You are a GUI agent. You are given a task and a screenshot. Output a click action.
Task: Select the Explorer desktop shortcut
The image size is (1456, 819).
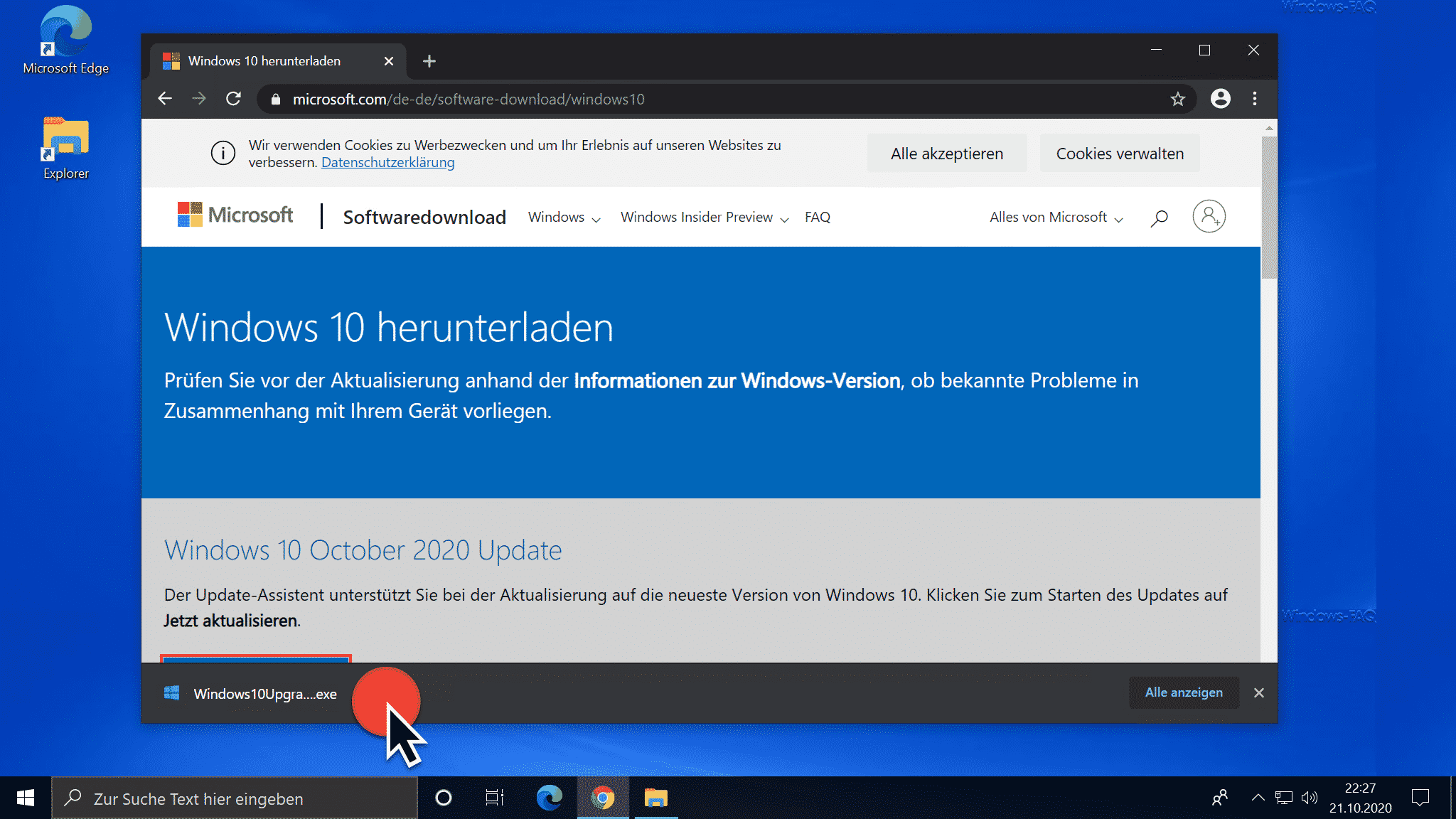(66, 148)
